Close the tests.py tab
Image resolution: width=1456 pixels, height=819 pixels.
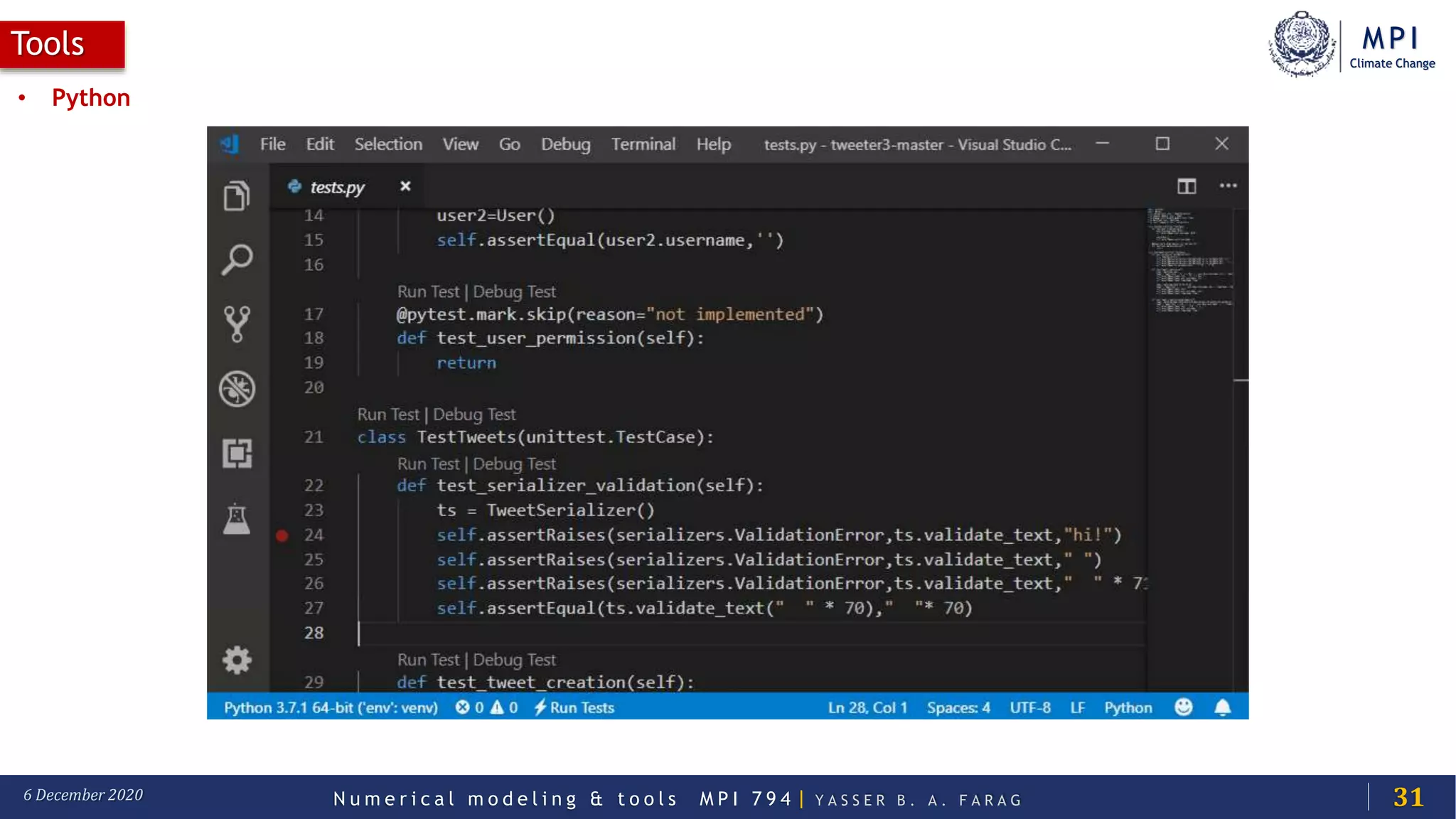[x=405, y=186]
